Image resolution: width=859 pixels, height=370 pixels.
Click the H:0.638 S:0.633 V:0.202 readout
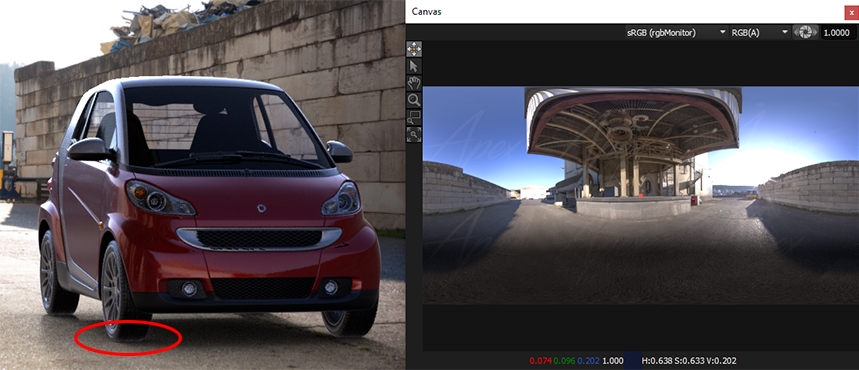[x=689, y=361]
